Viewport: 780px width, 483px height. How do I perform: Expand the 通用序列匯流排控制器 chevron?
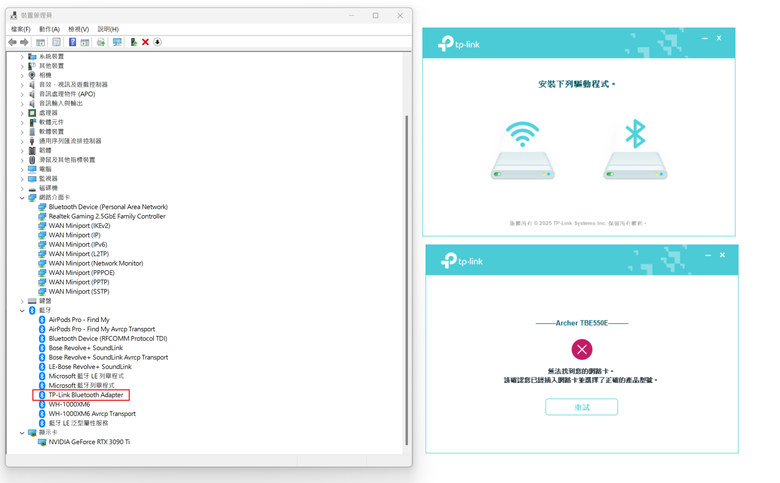(x=22, y=141)
